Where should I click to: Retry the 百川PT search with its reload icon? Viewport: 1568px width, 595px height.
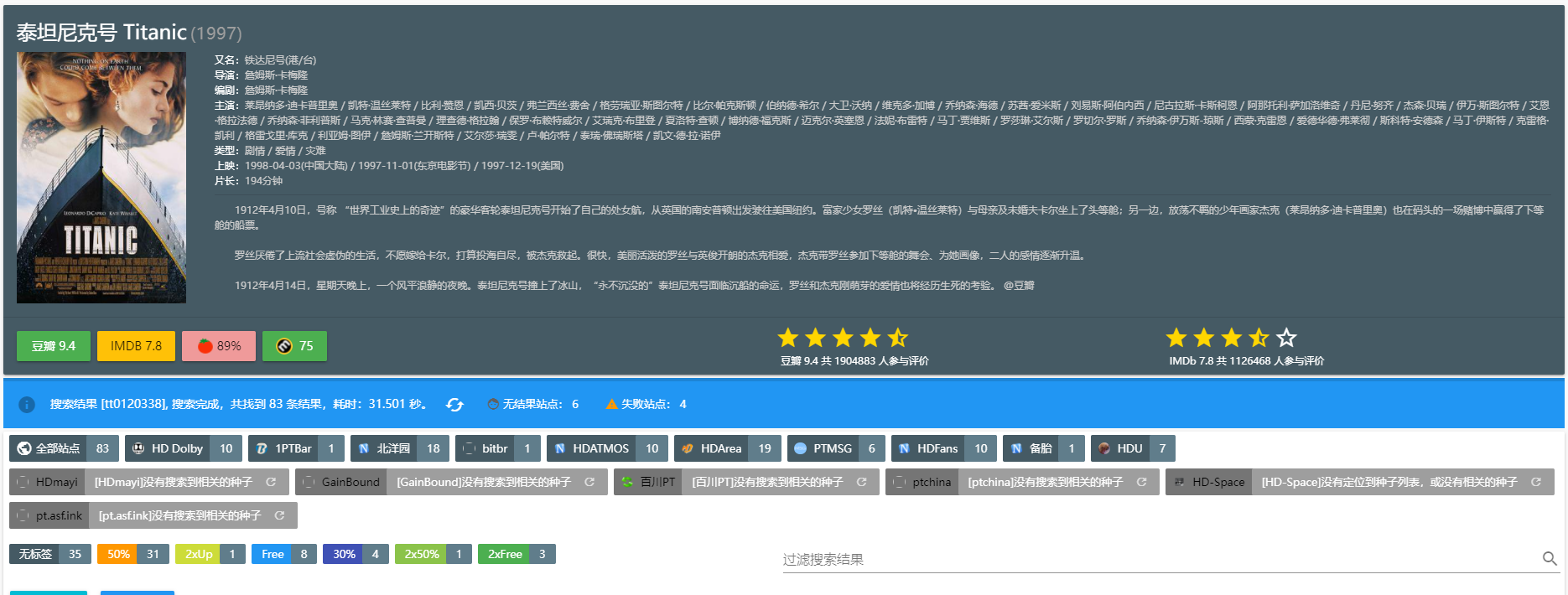point(861,482)
